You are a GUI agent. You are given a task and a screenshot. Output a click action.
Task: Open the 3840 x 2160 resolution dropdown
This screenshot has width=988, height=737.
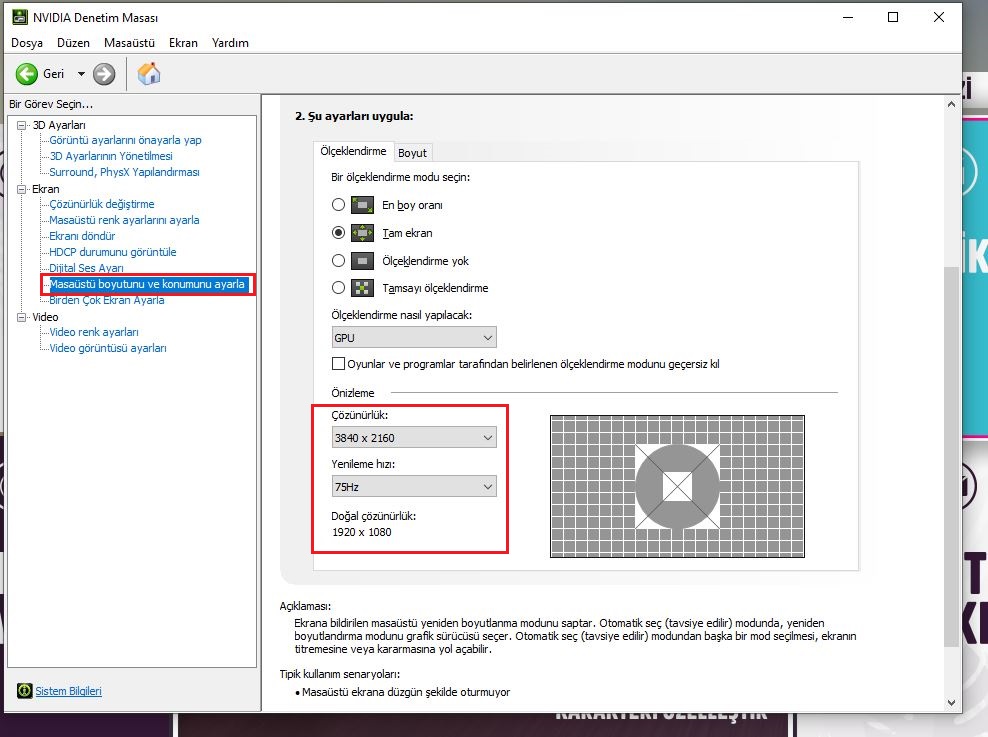pyautogui.click(x=414, y=437)
